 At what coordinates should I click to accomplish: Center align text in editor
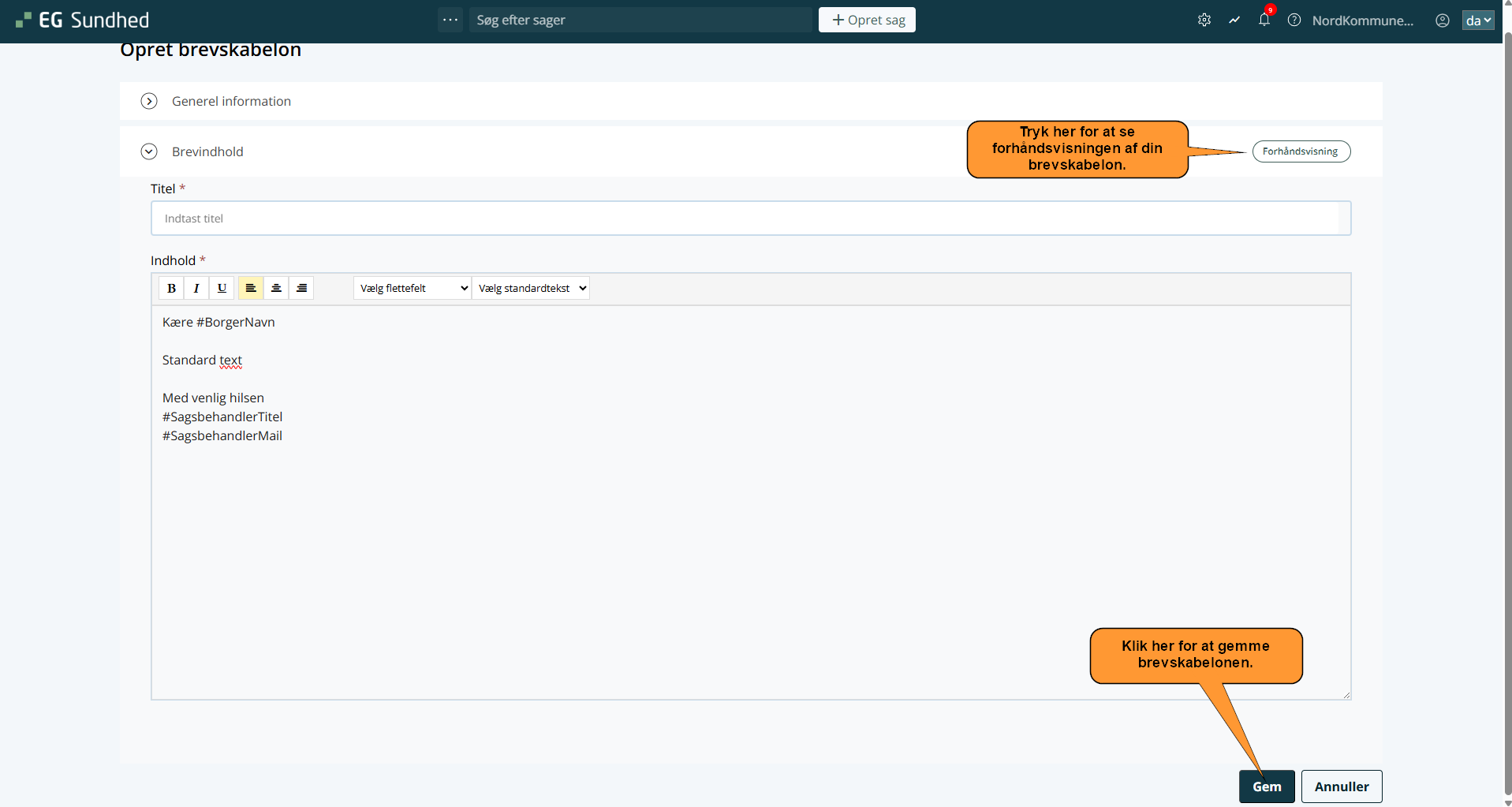(276, 288)
